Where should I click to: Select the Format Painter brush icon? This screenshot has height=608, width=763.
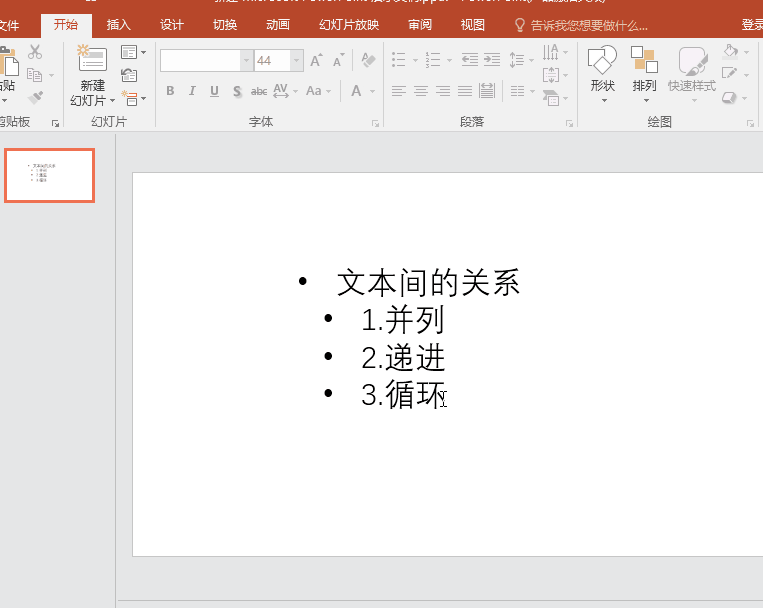35,98
